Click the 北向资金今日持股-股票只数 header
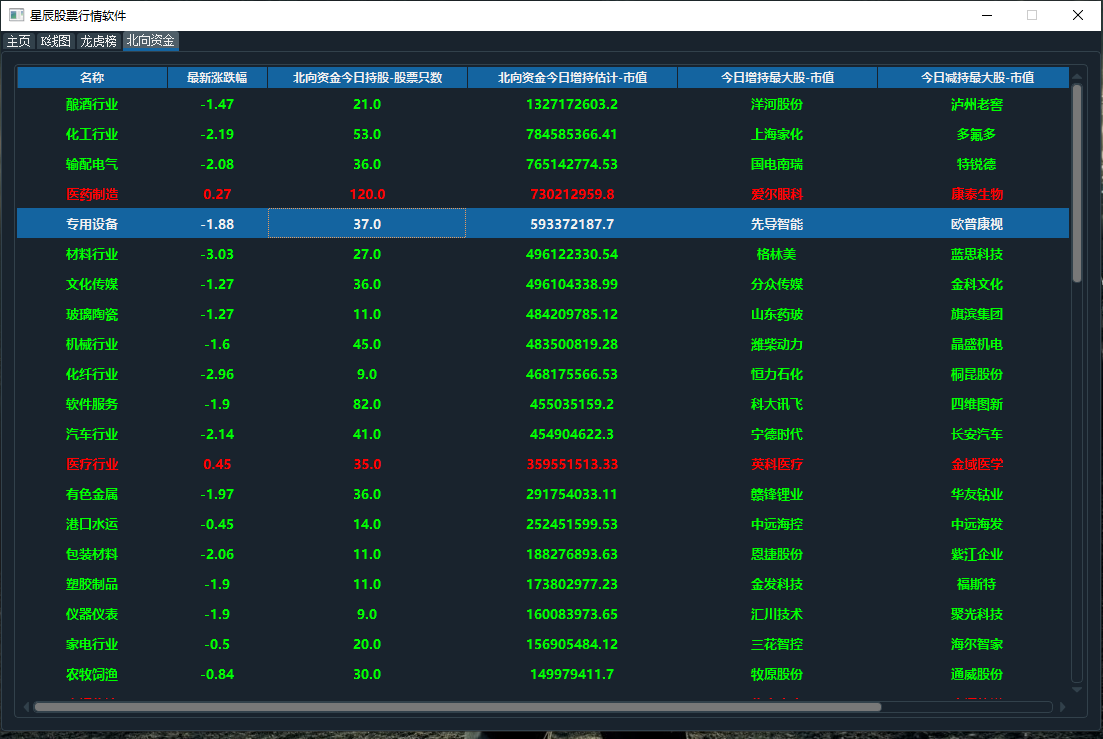Viewport: 1103px width, 739px height. (367, 77)
